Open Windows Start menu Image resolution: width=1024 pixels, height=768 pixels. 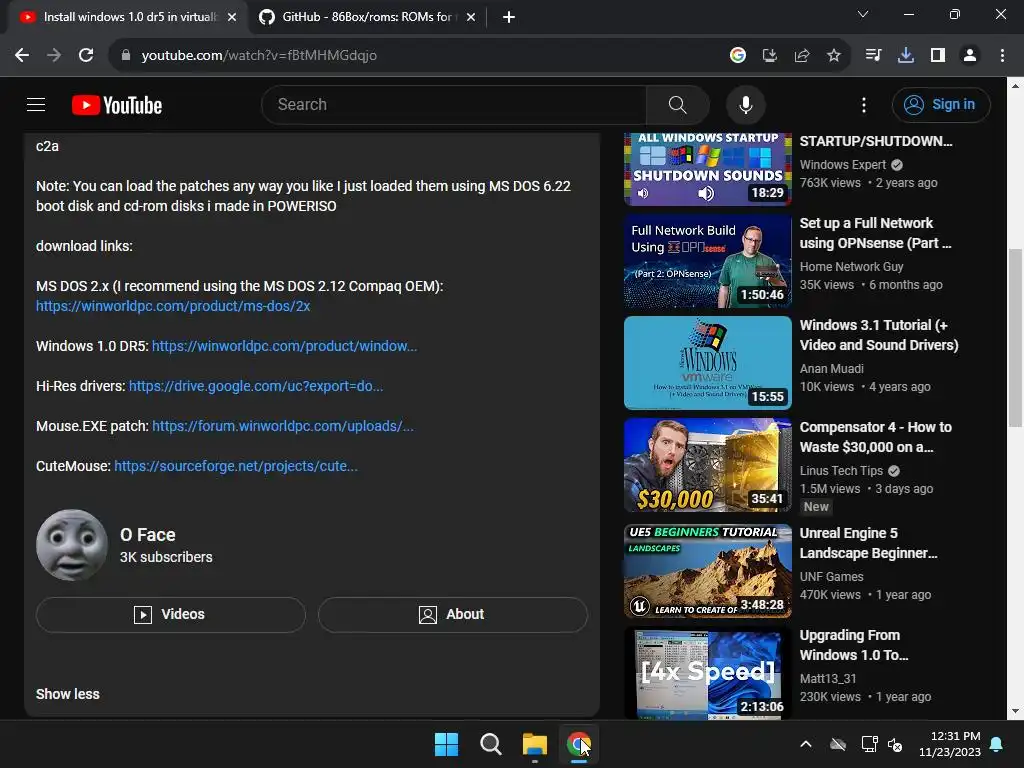coord(447,744)
